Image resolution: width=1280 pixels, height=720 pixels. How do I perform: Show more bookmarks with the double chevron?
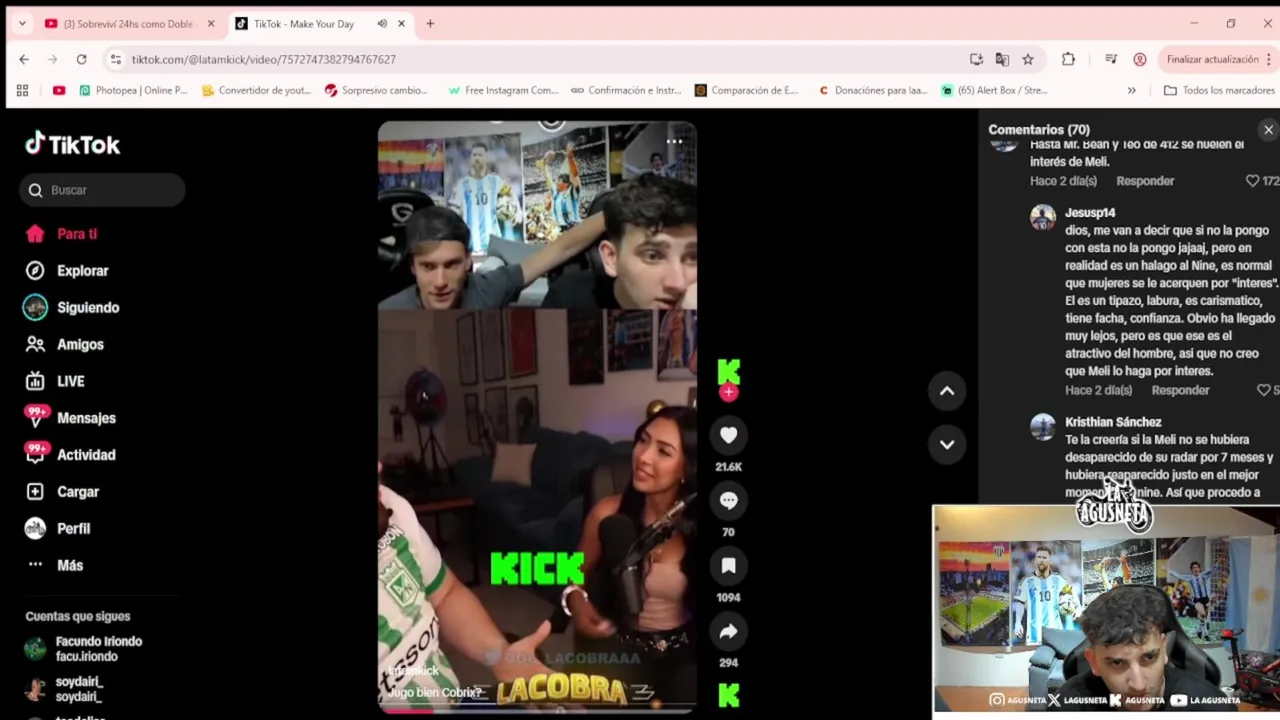pos(1131,90)
